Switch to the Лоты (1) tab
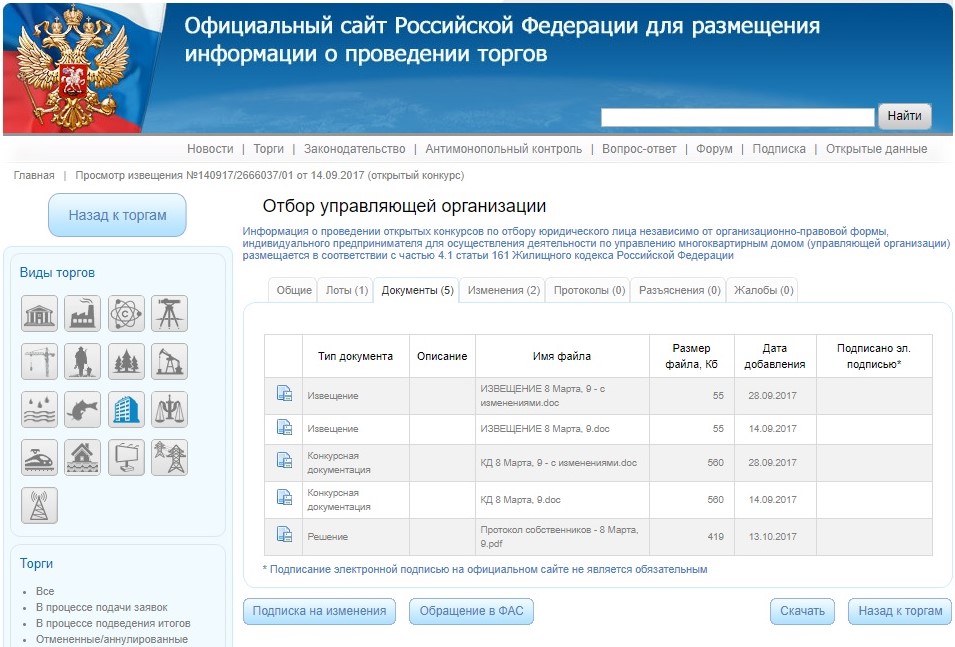 [x=347, y=291]
